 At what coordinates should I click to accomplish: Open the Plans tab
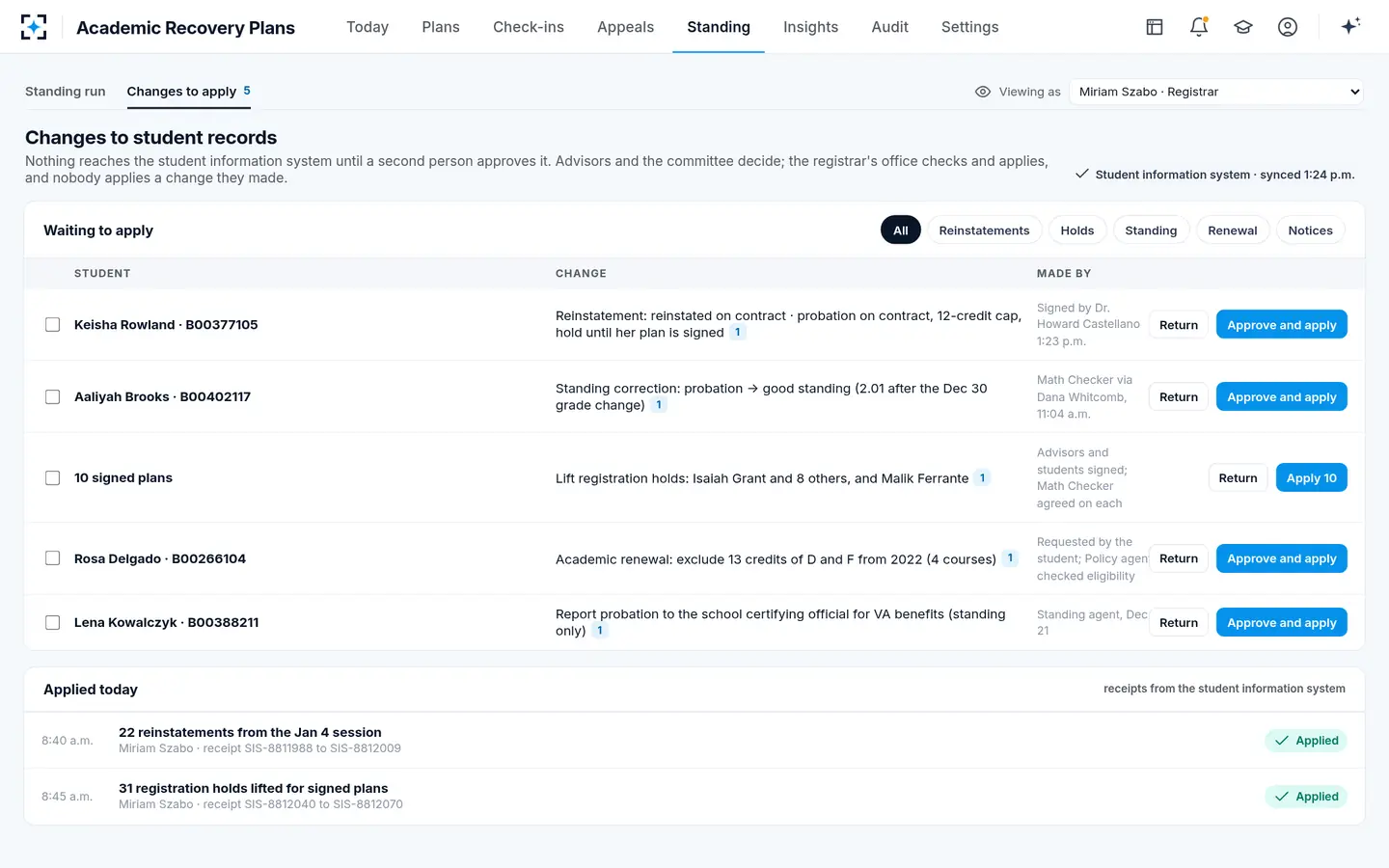point(441,27)
